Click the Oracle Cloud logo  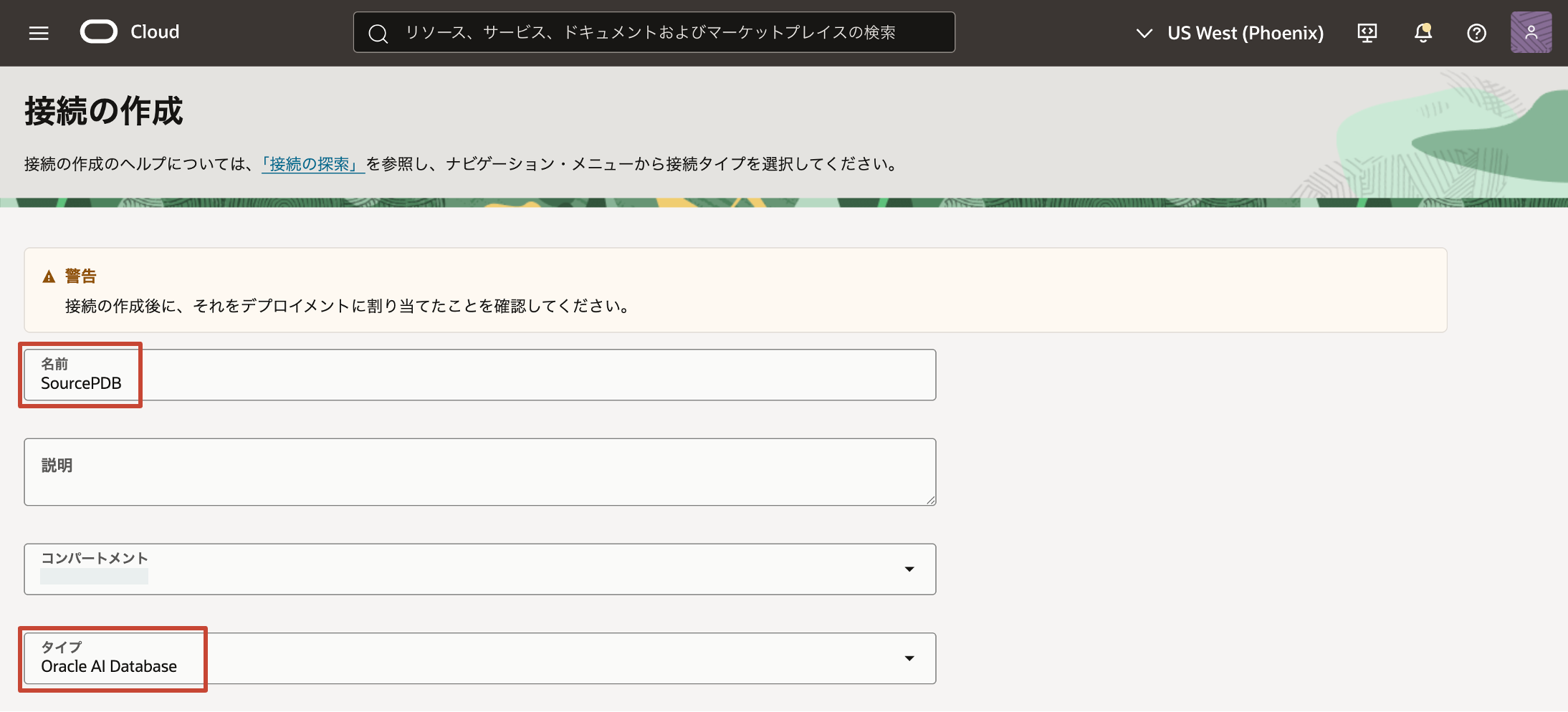(100, 32)
